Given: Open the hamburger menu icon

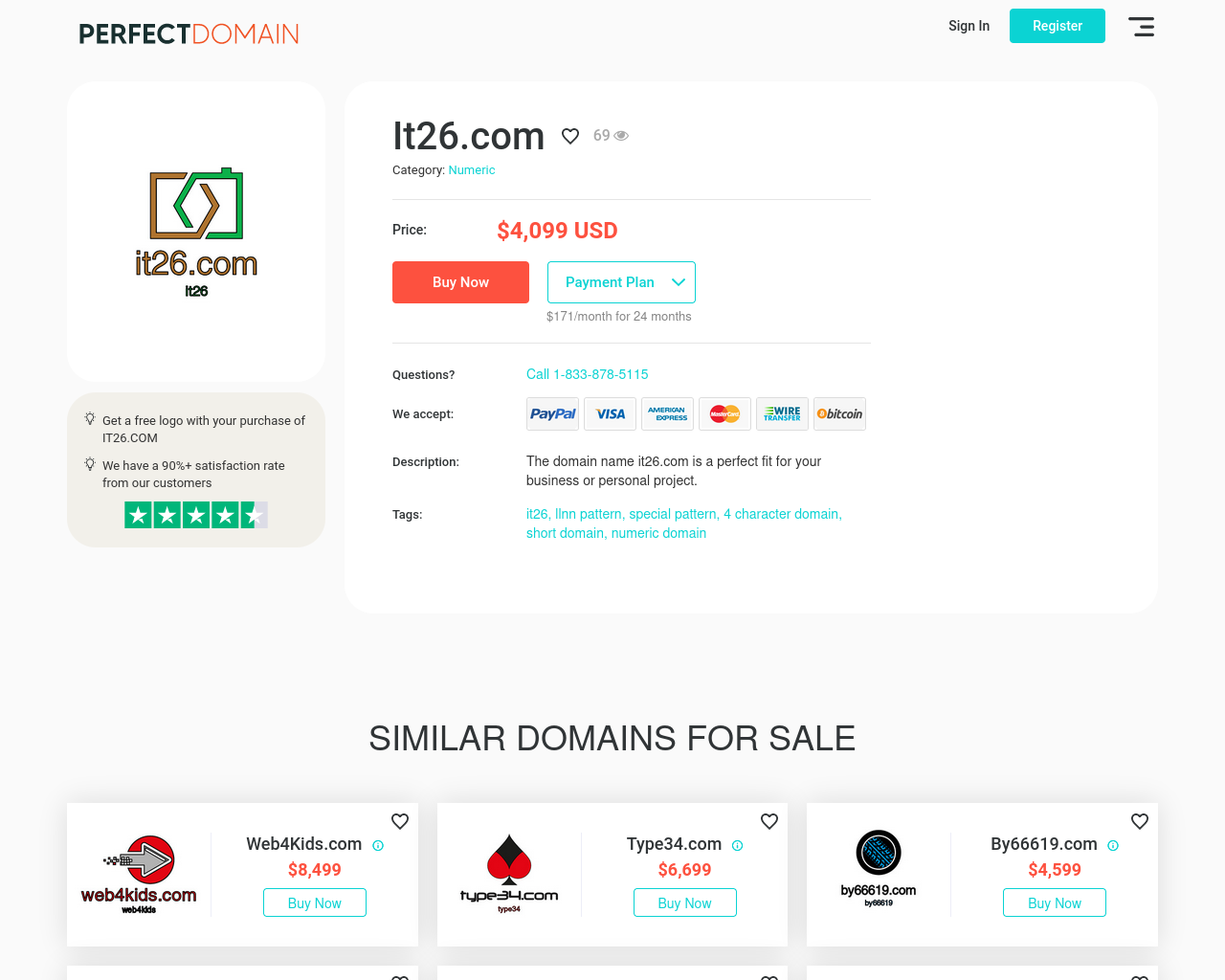Looking at the screenshot, I should tap(1141, 27).
